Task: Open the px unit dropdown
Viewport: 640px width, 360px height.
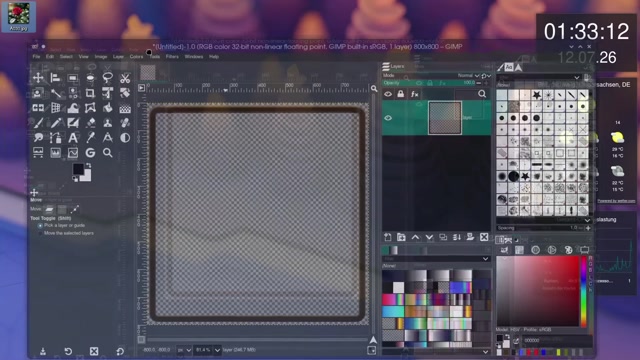Action: (184, 350)
